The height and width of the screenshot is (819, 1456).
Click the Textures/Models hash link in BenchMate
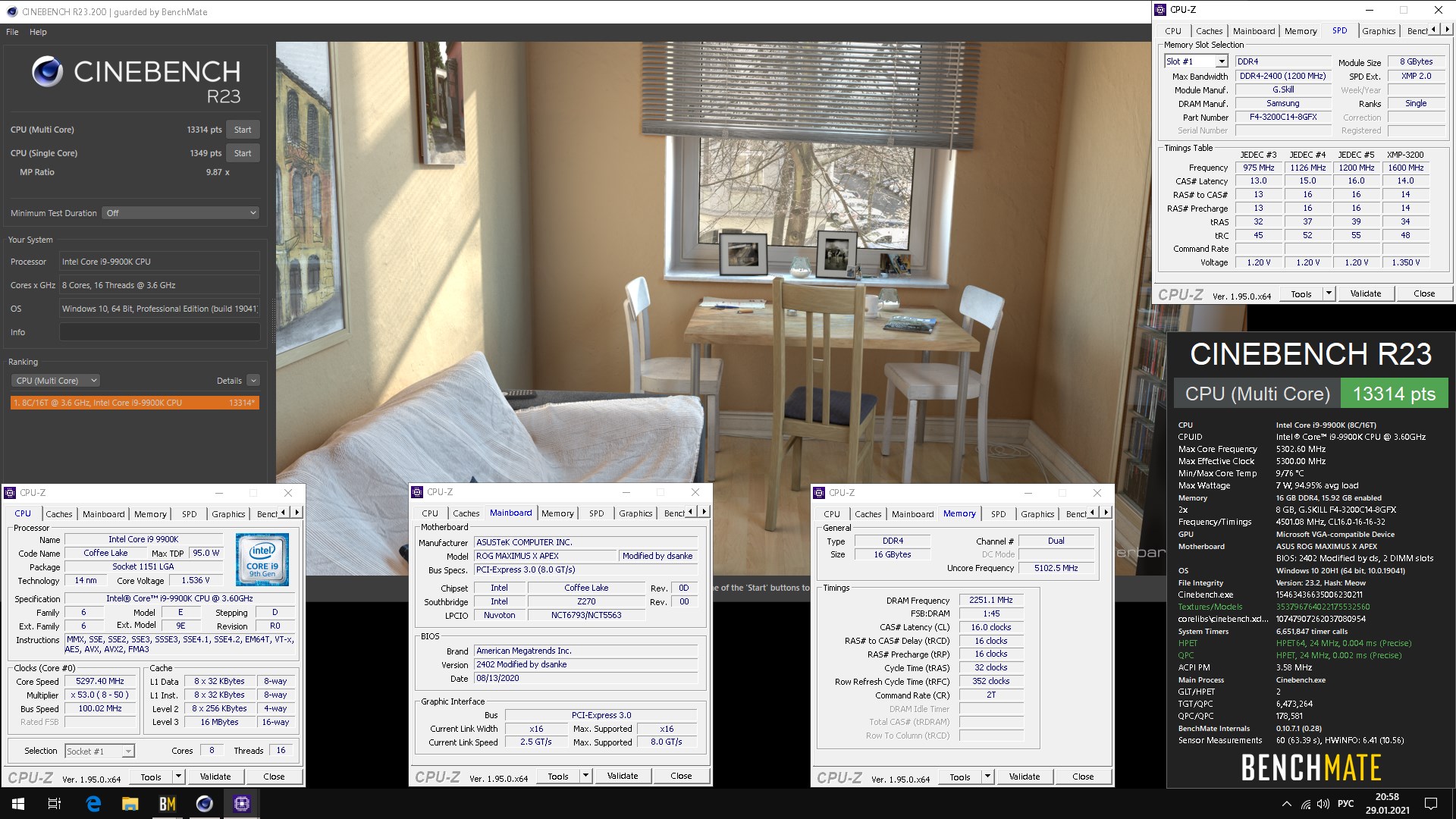tap(1323, 607)
